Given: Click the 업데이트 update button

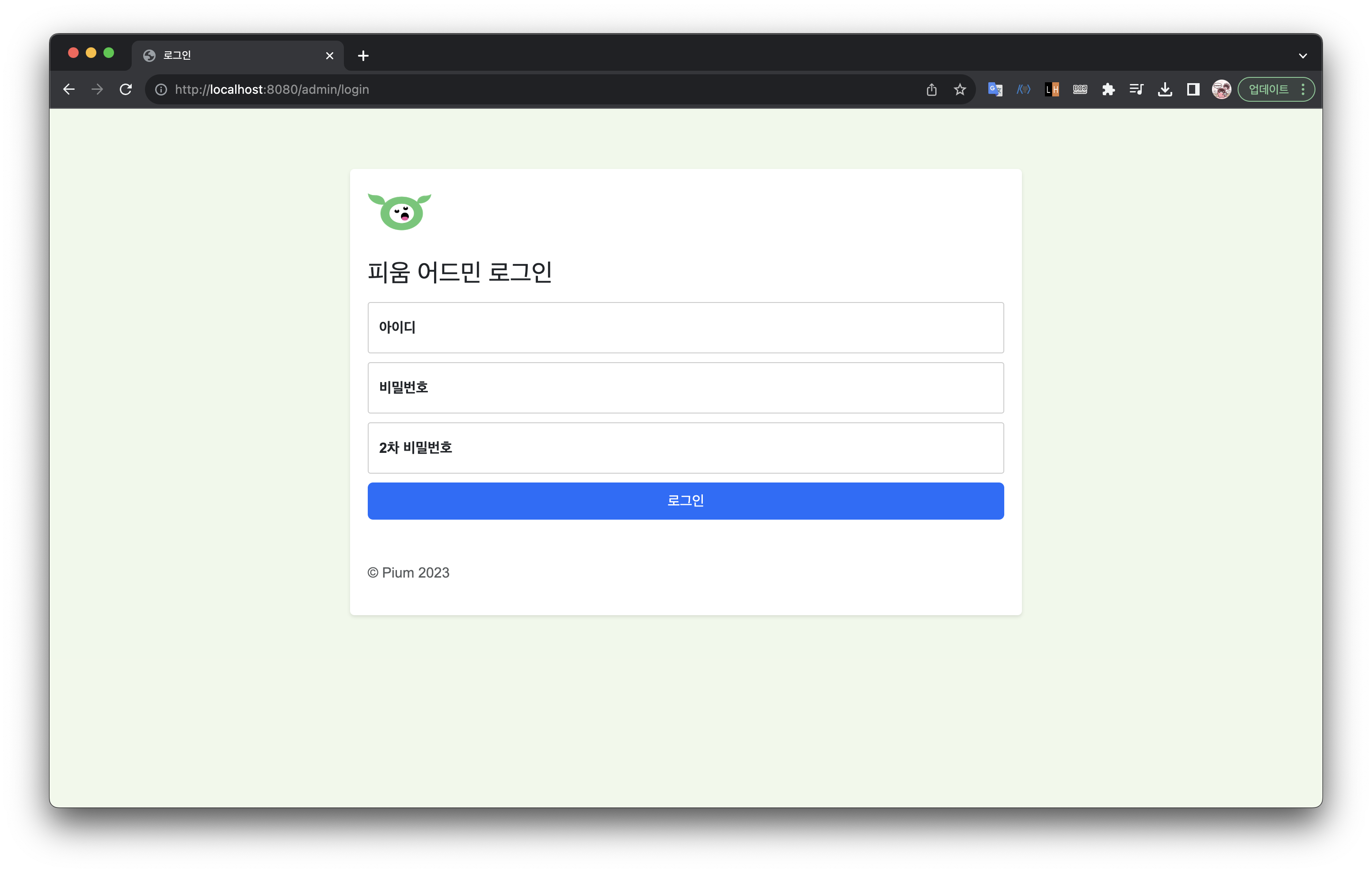Looking at the screenshot, I should [x=1268, y=89].
